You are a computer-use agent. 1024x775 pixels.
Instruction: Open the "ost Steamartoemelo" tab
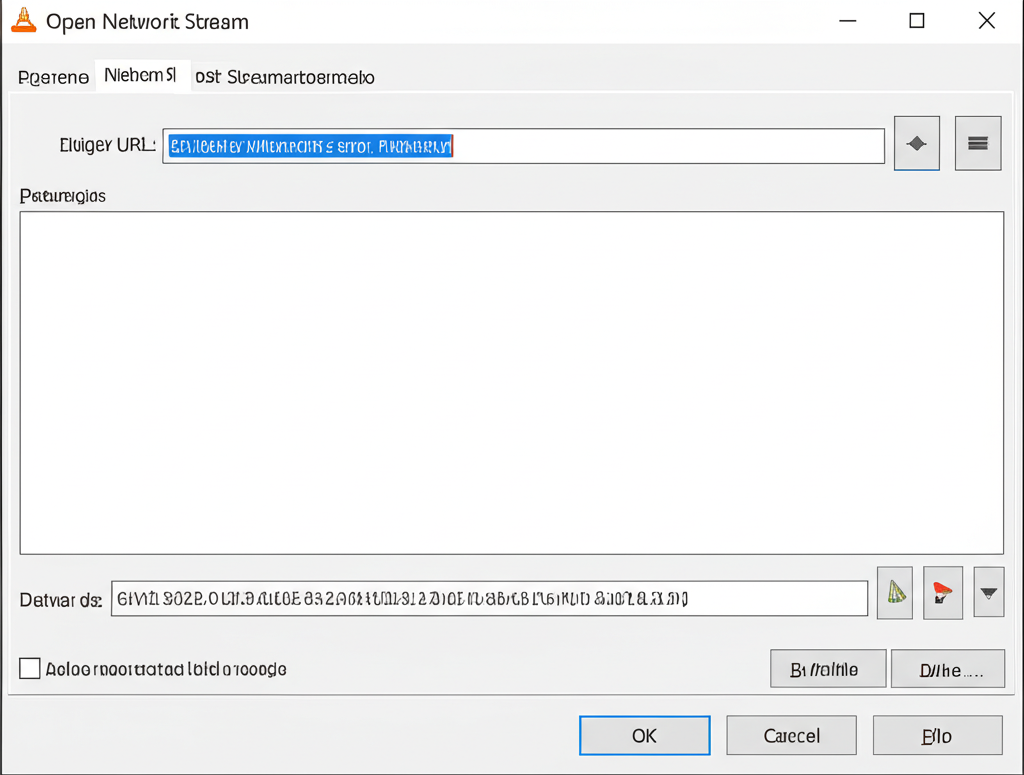click(284, 77)
